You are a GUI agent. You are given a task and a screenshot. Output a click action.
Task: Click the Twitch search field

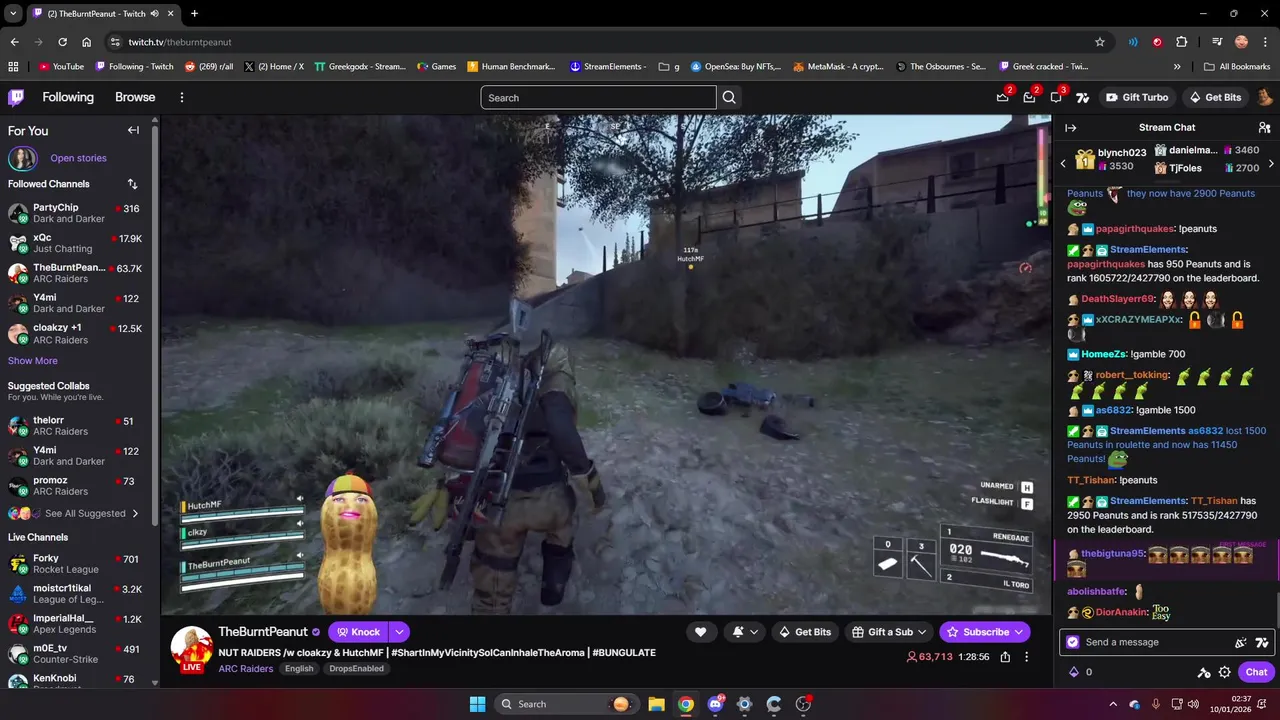coord(598,97)
